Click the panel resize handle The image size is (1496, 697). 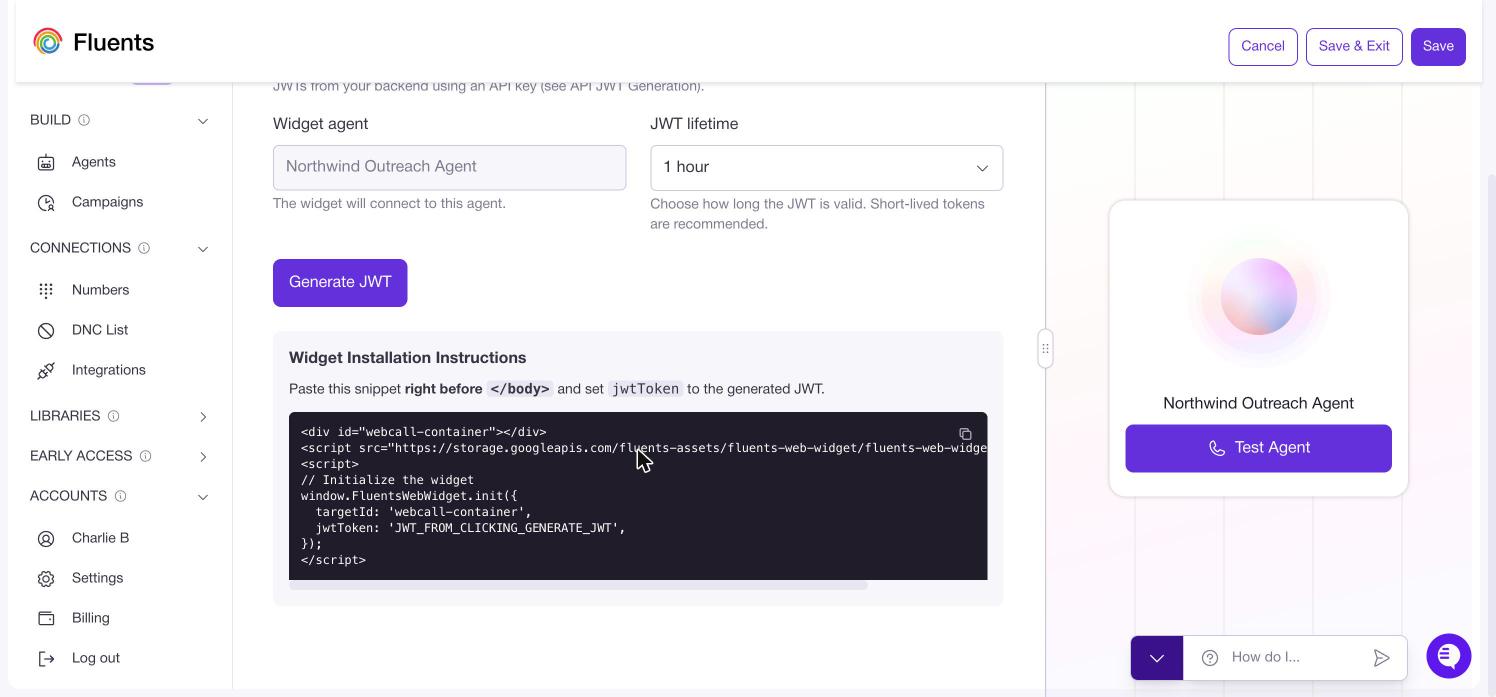point(1045,349)
